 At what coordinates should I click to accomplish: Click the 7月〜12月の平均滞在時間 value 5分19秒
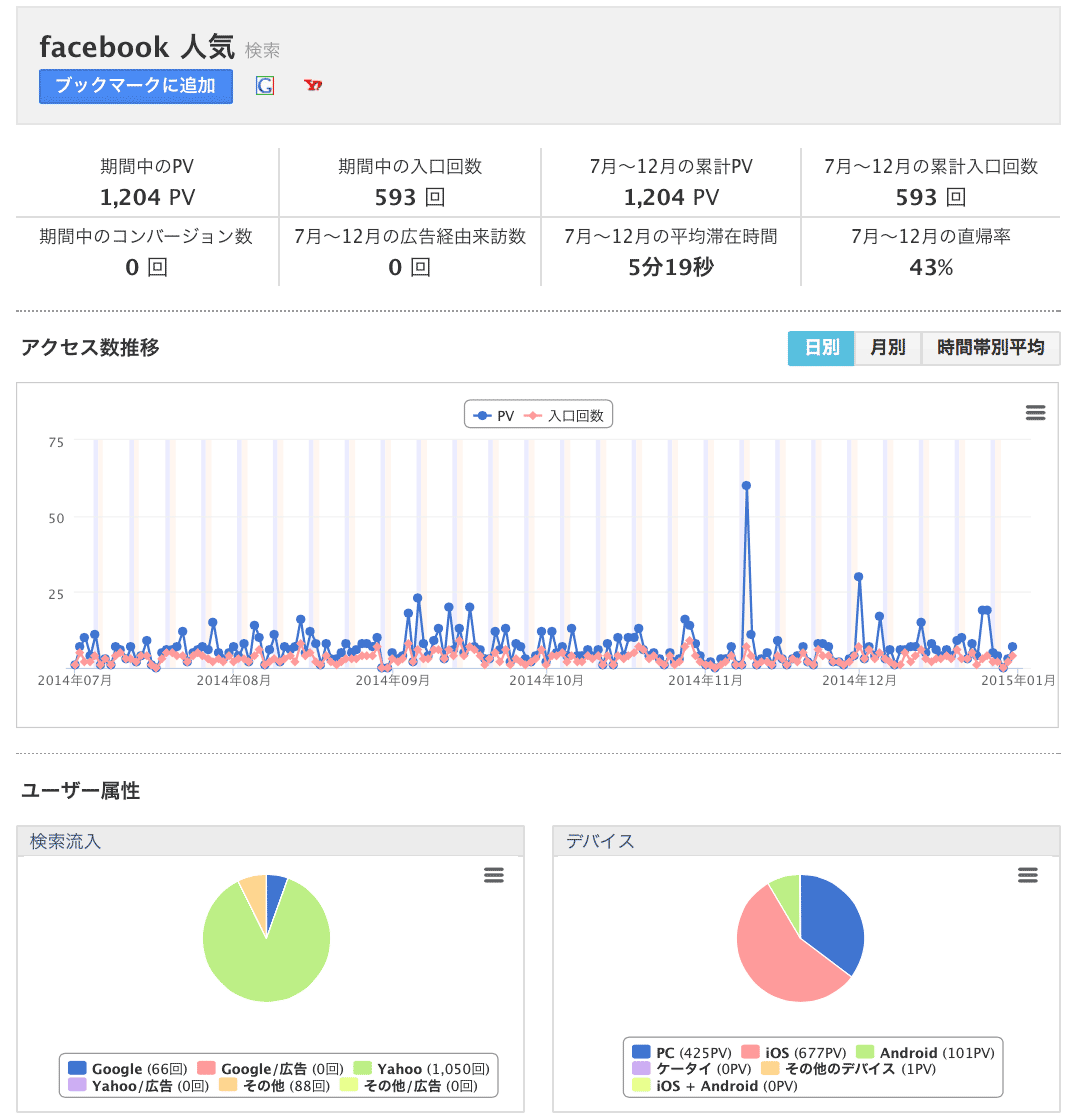pos(671,267)
